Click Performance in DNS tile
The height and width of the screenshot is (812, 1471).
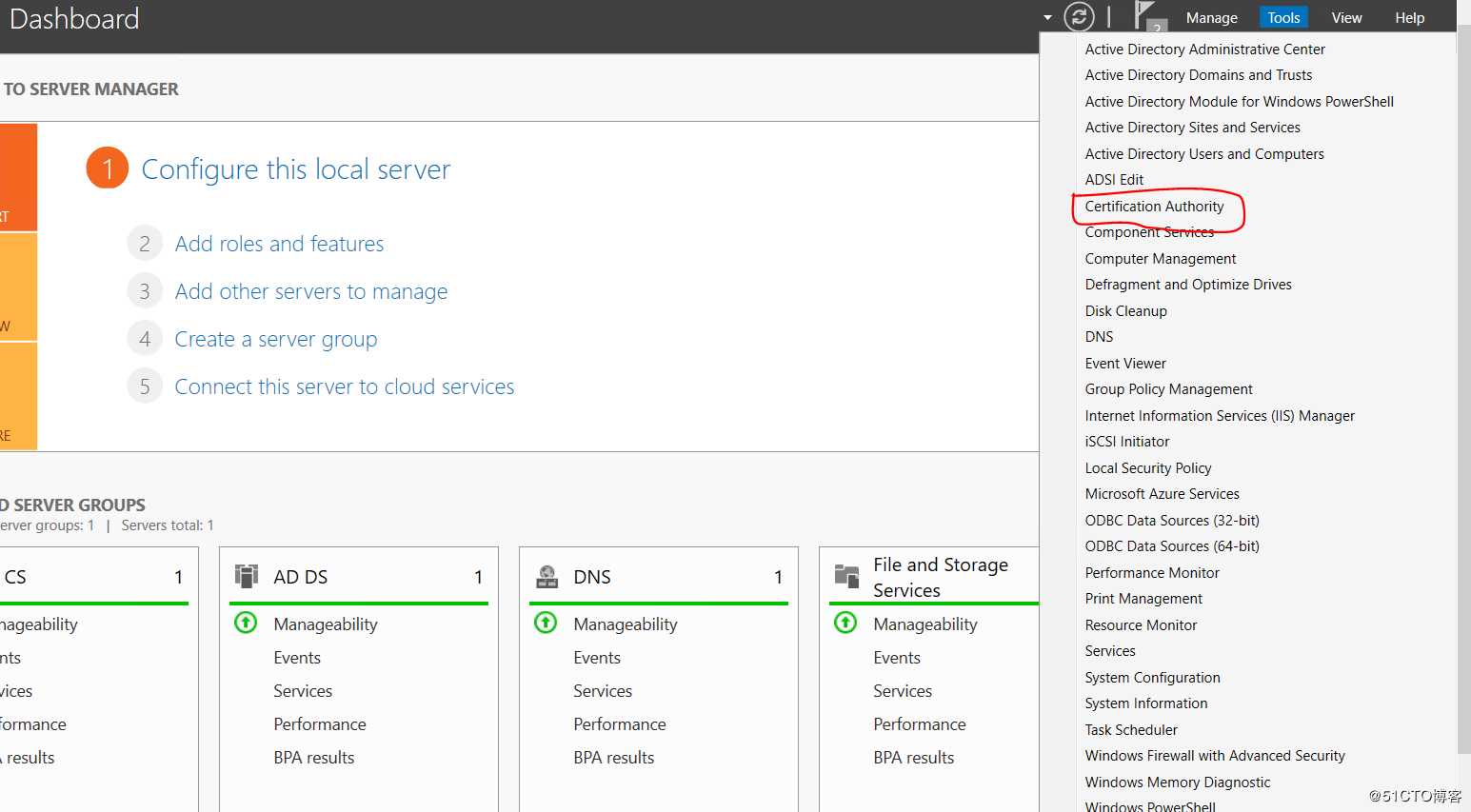pyautogui.click(x=620, y=724)
